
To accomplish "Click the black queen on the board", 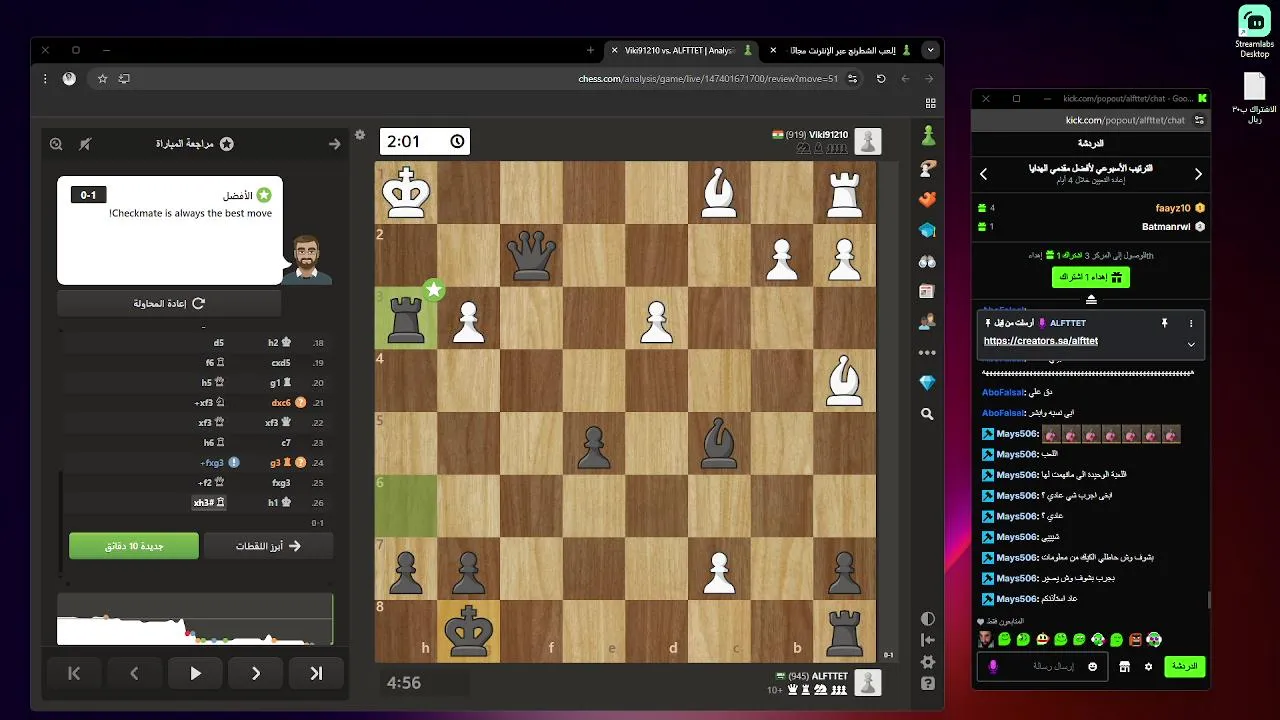I will coord(531,255).
